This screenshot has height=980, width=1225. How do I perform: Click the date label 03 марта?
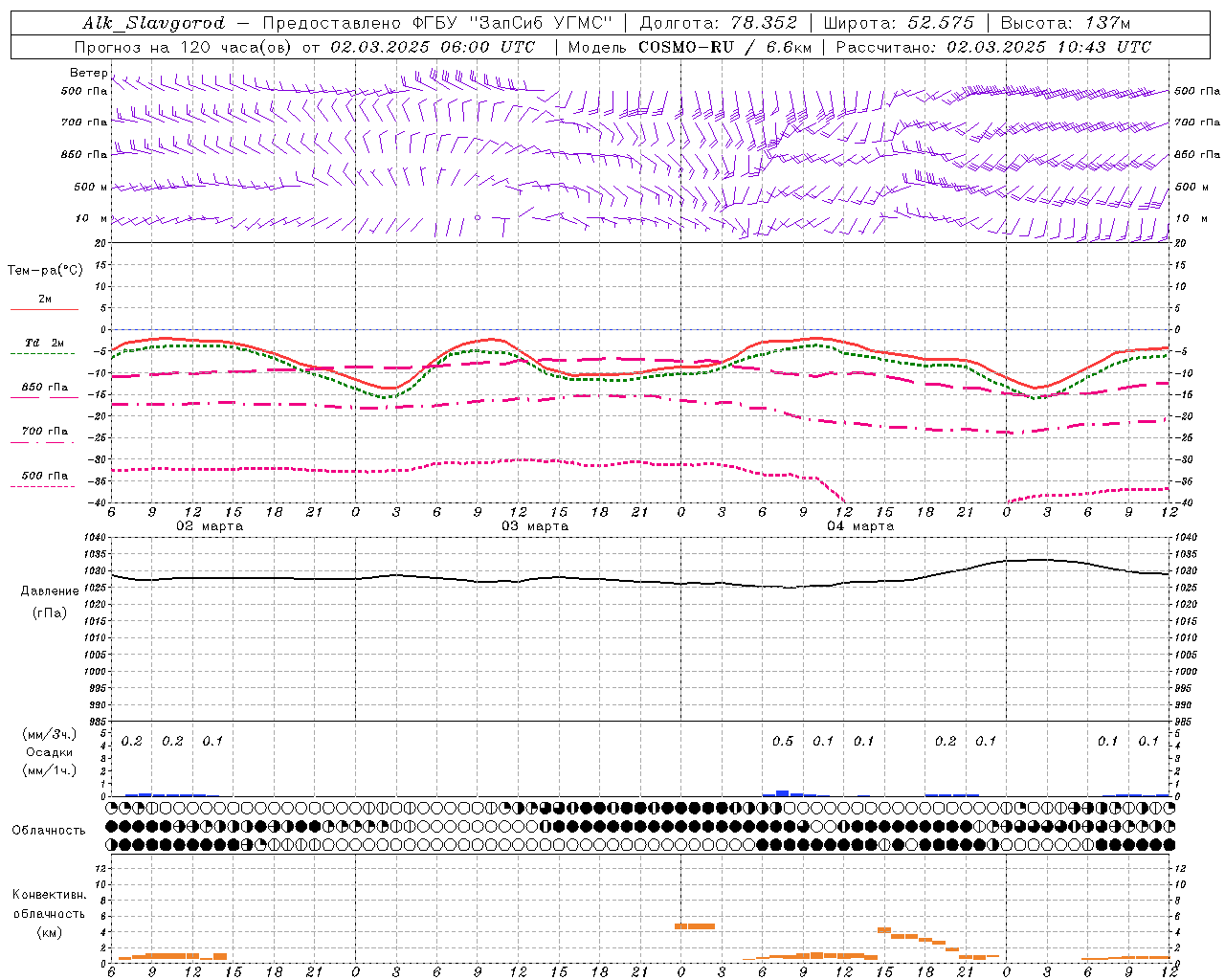click(x=535, y=526)
